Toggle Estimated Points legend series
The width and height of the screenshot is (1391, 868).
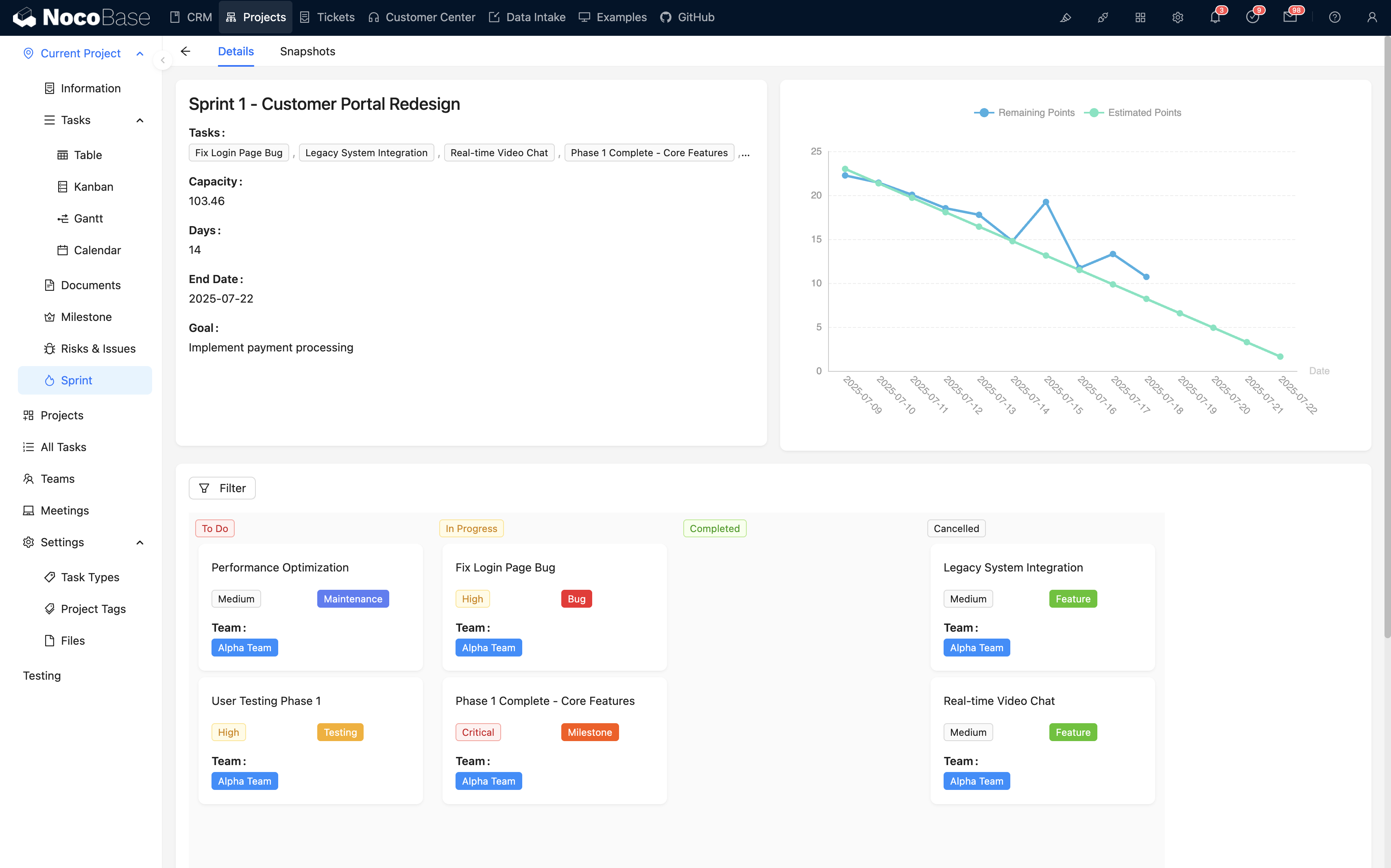(x=1133, y=113)
